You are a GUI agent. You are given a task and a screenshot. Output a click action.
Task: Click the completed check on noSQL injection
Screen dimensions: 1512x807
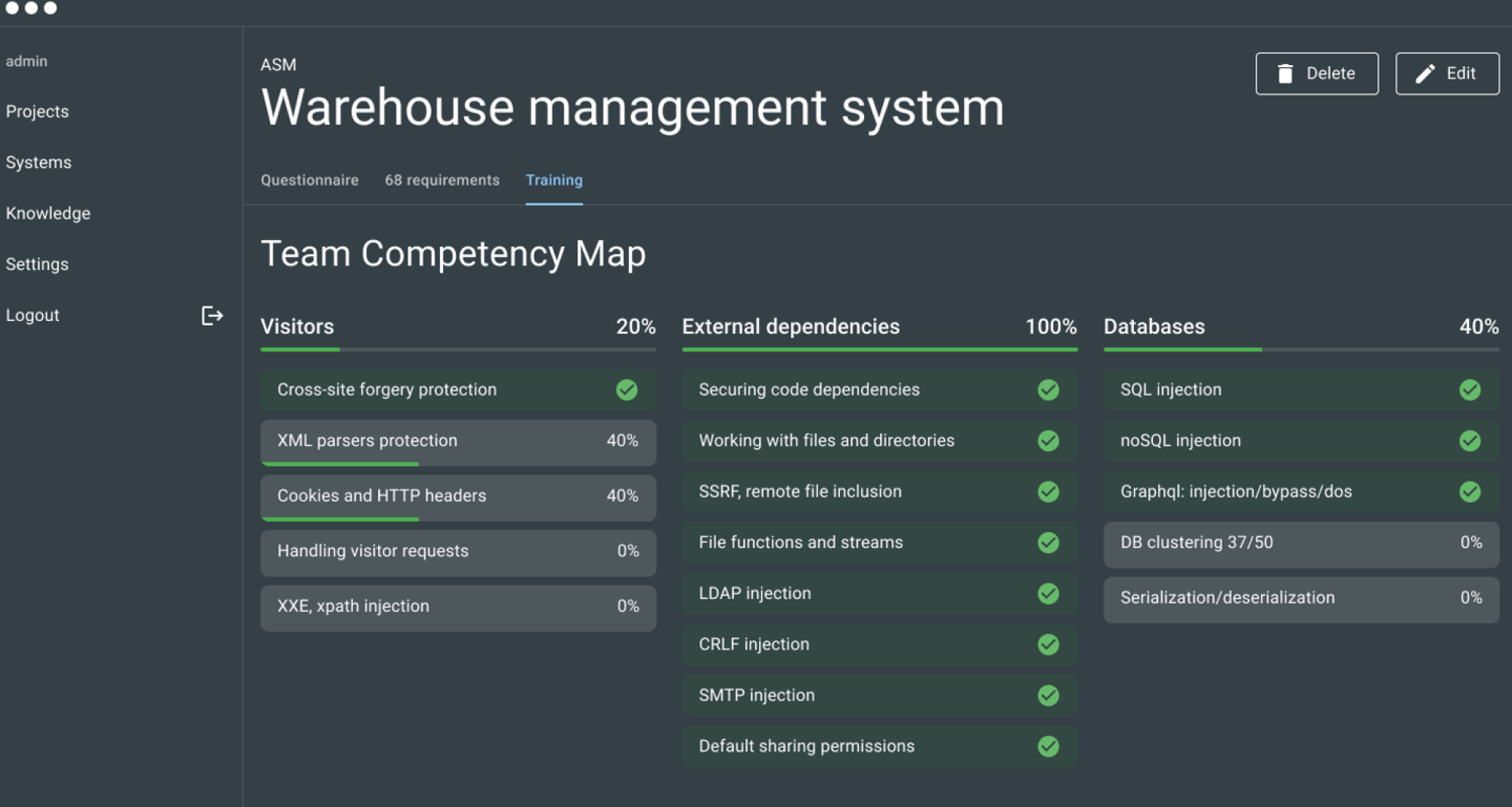1470,441
